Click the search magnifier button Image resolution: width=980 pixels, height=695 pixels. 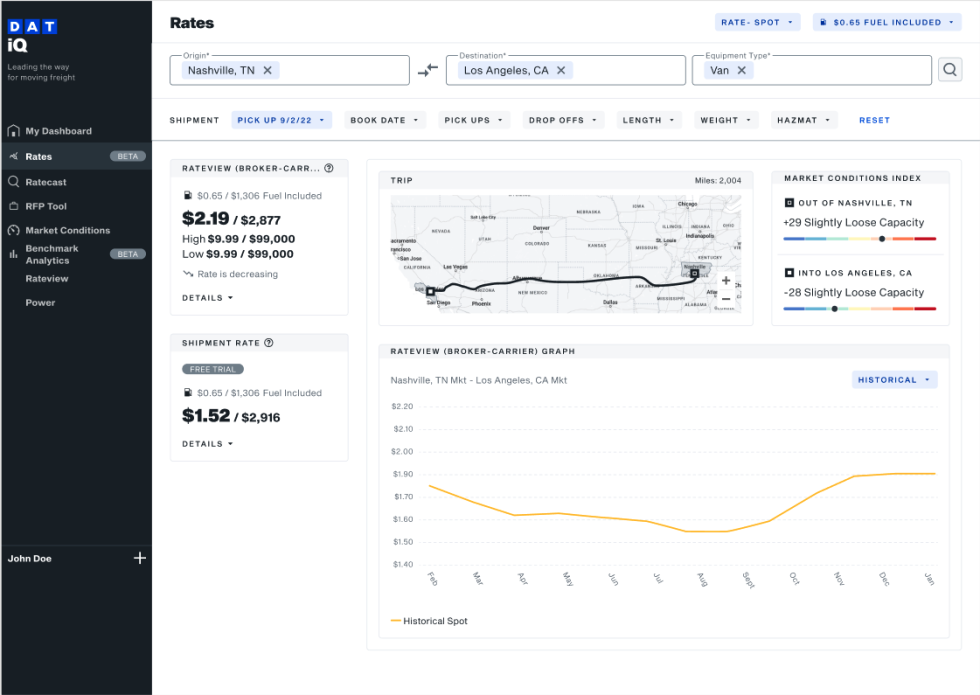[x=949, y=70]
